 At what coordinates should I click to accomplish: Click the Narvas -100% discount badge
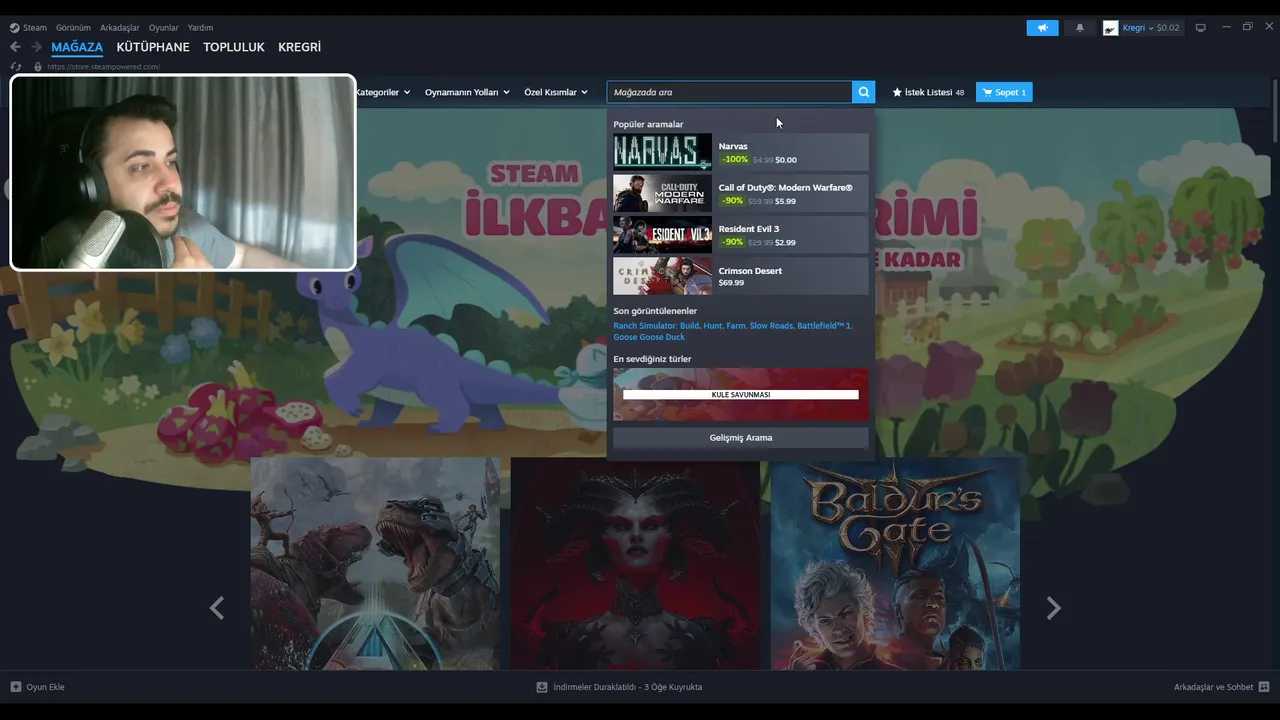click(735, 160)
